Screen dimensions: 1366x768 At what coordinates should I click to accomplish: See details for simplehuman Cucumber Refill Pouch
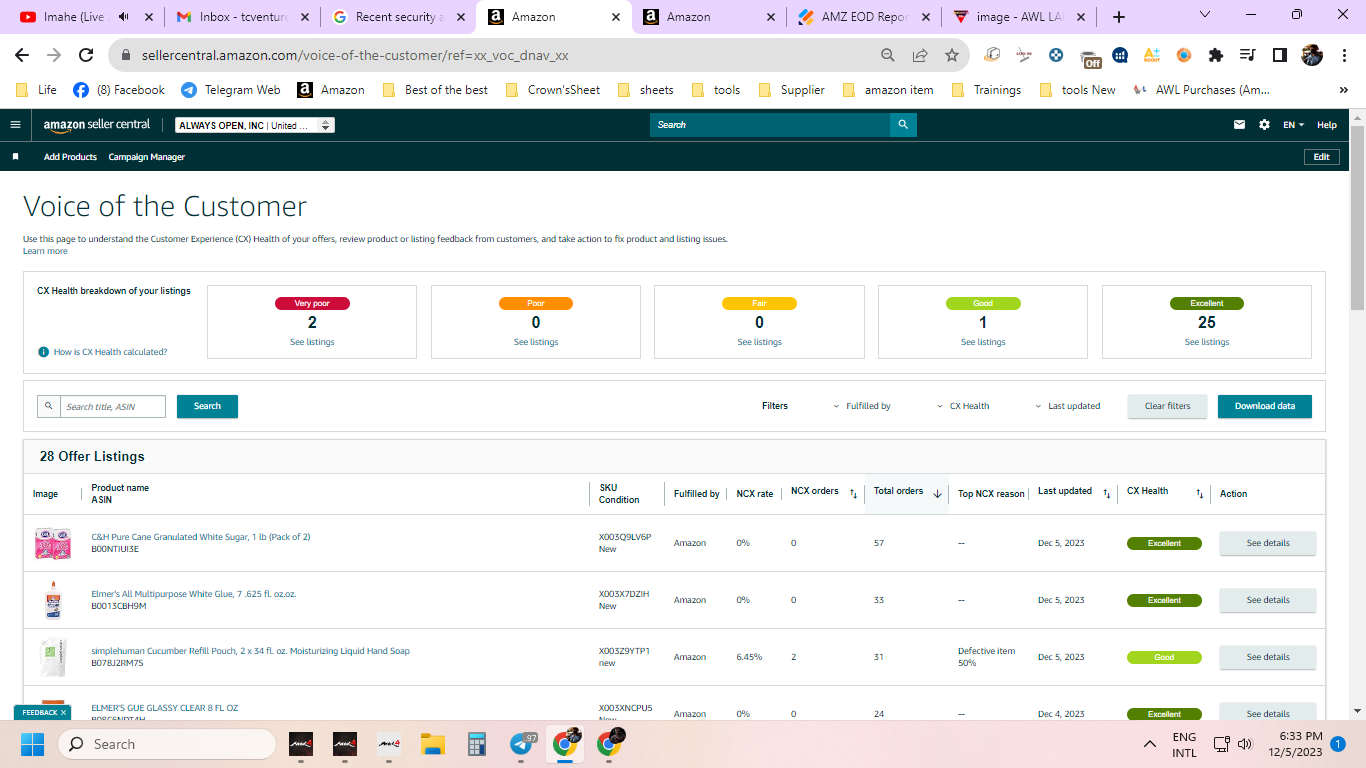click(1268, 657)
